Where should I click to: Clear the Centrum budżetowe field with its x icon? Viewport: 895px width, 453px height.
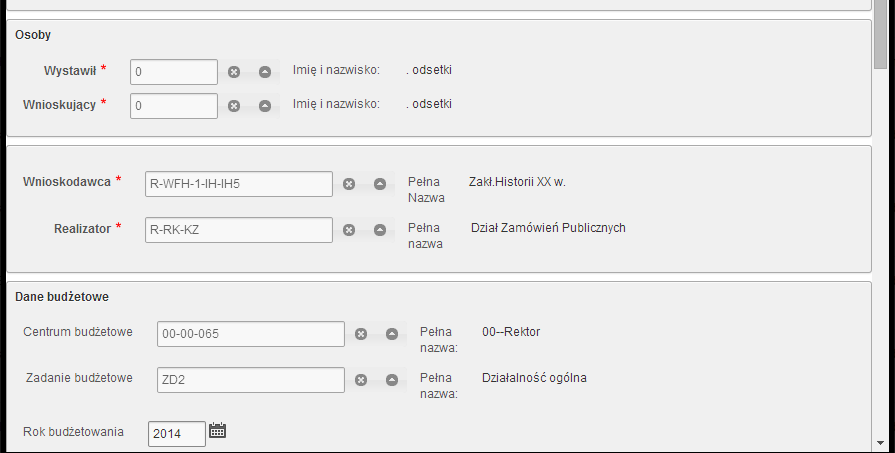tap(361, 334)
